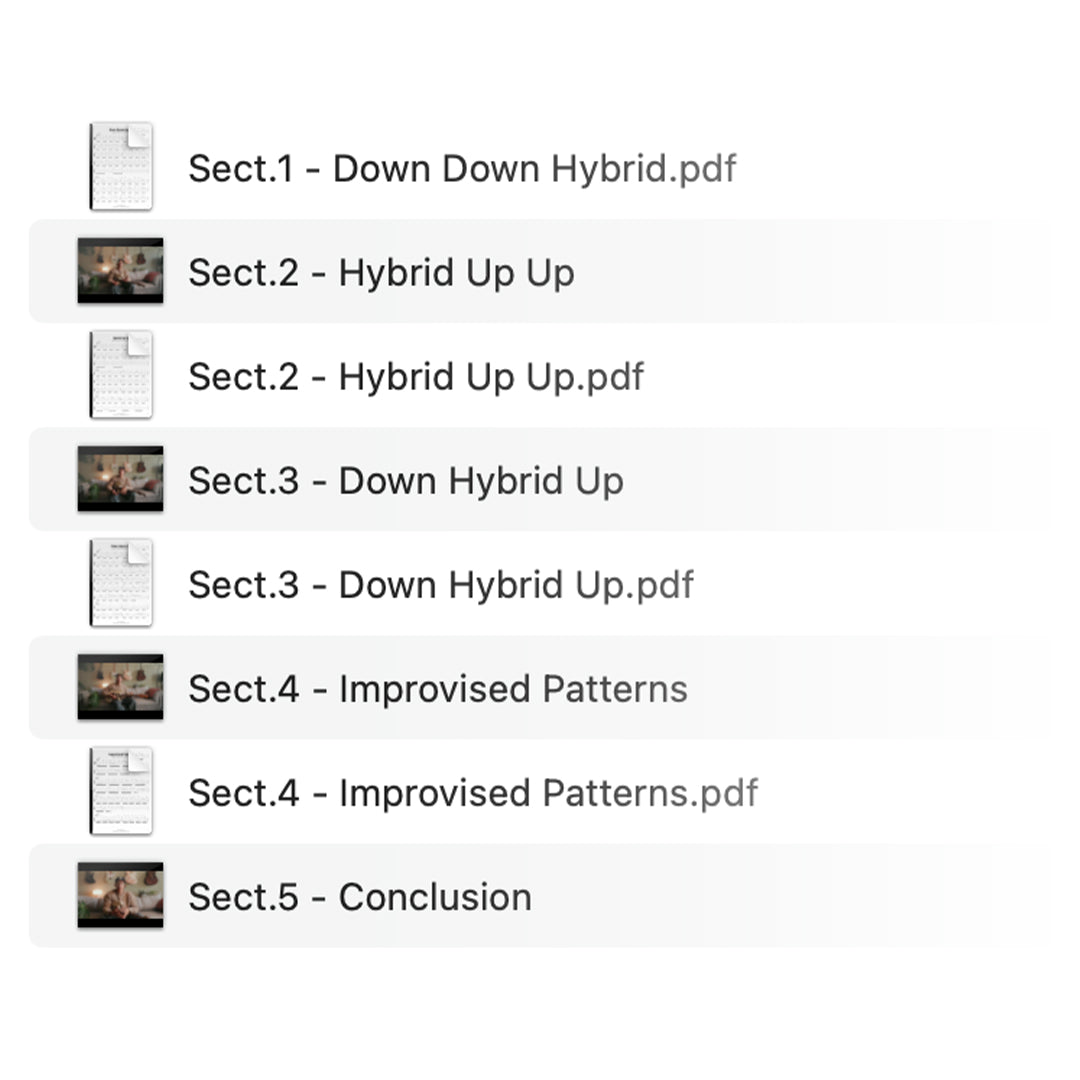Select the Sect.2 - Hybrid Up Up video name
The width and height of the screenshot is (1080, 1080).
tap(381, 273)
